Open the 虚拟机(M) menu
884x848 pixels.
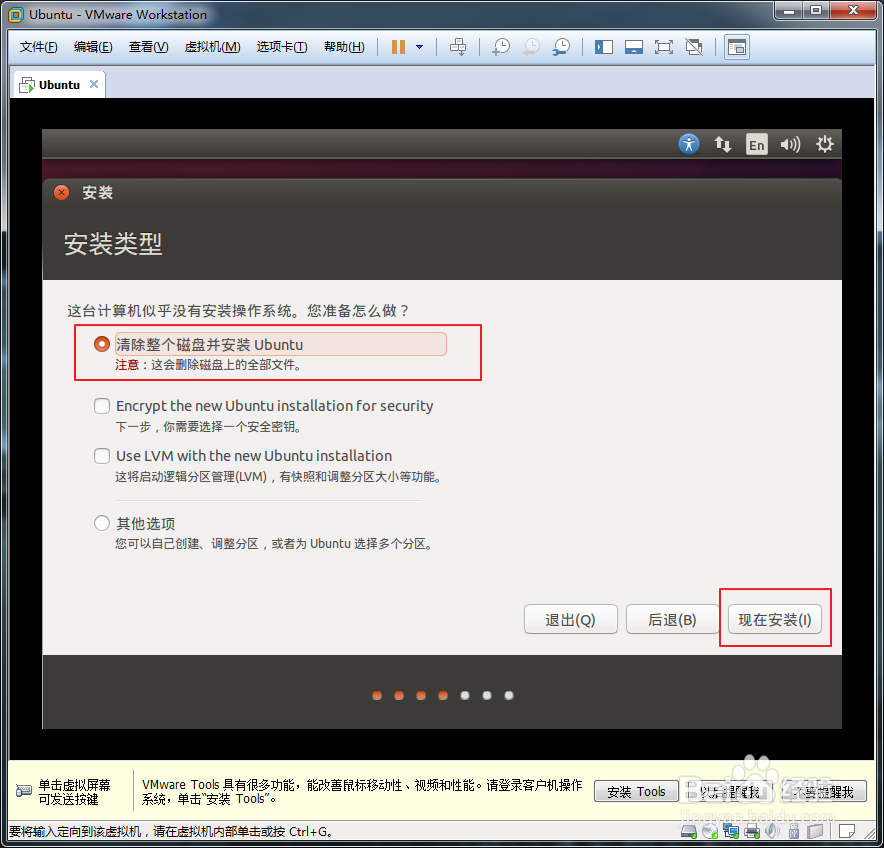(x=212, y=46)
